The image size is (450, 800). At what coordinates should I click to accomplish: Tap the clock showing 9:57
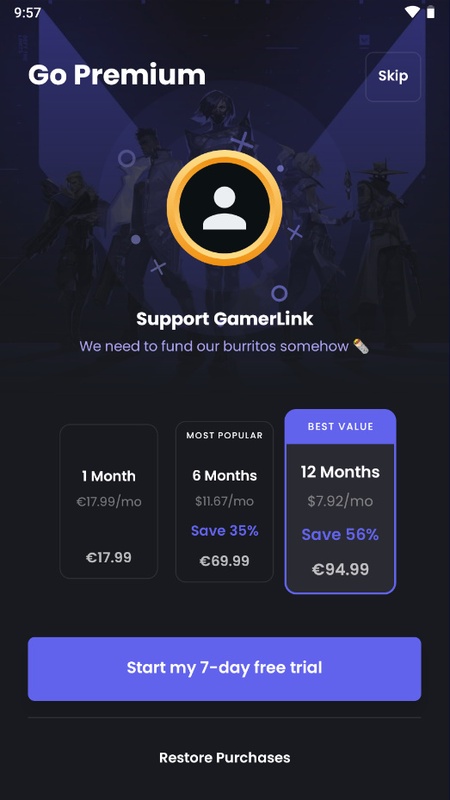(28, 12)
